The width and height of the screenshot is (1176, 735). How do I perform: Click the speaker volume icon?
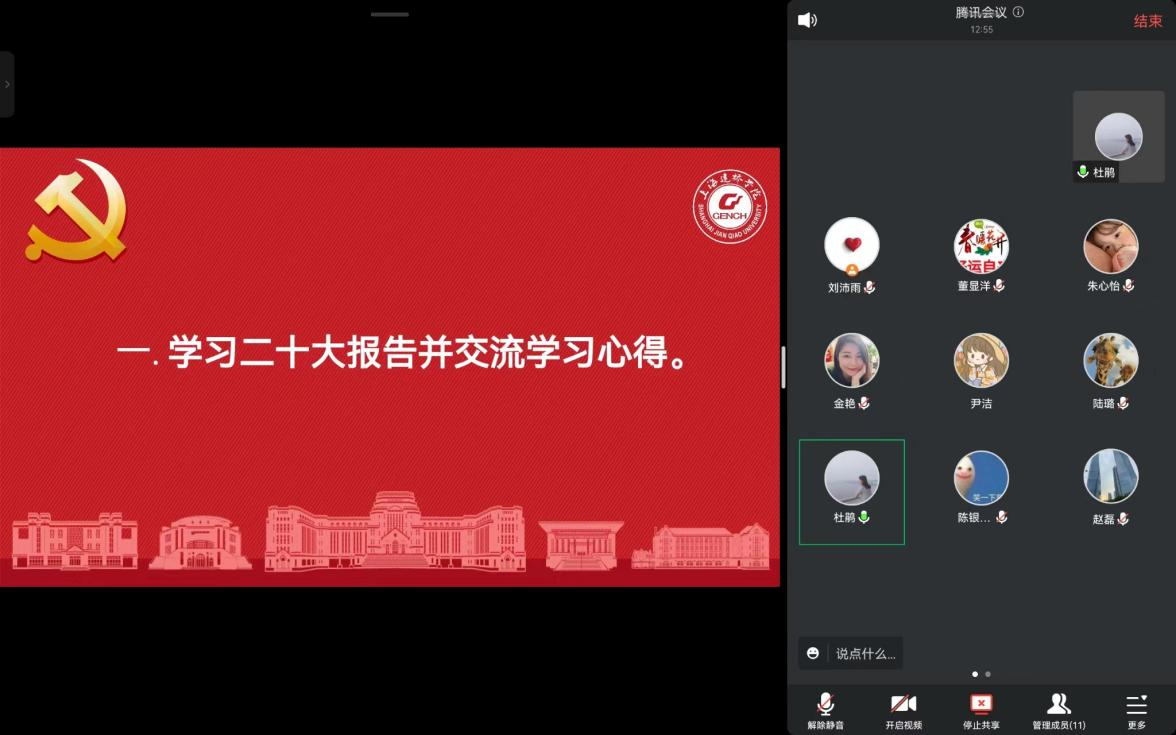807,20
